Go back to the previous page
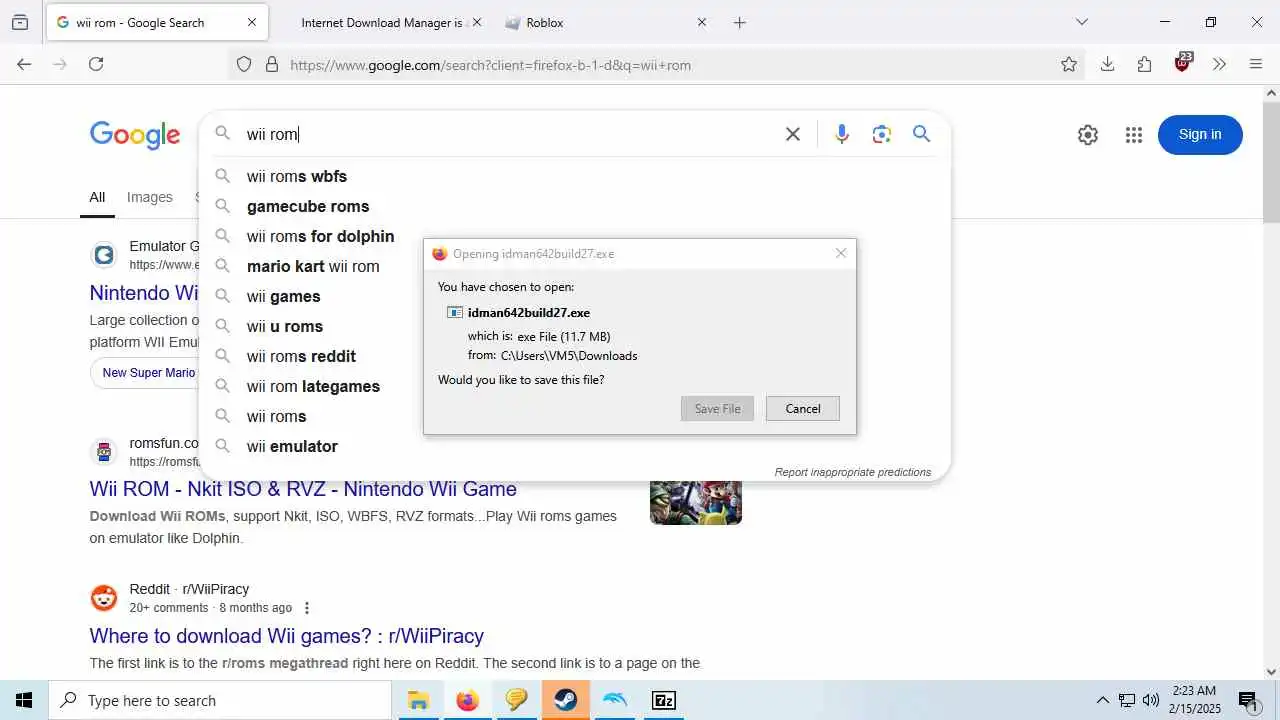The height and width of the screenshot is (720, 1280). [x=24, y=64]
